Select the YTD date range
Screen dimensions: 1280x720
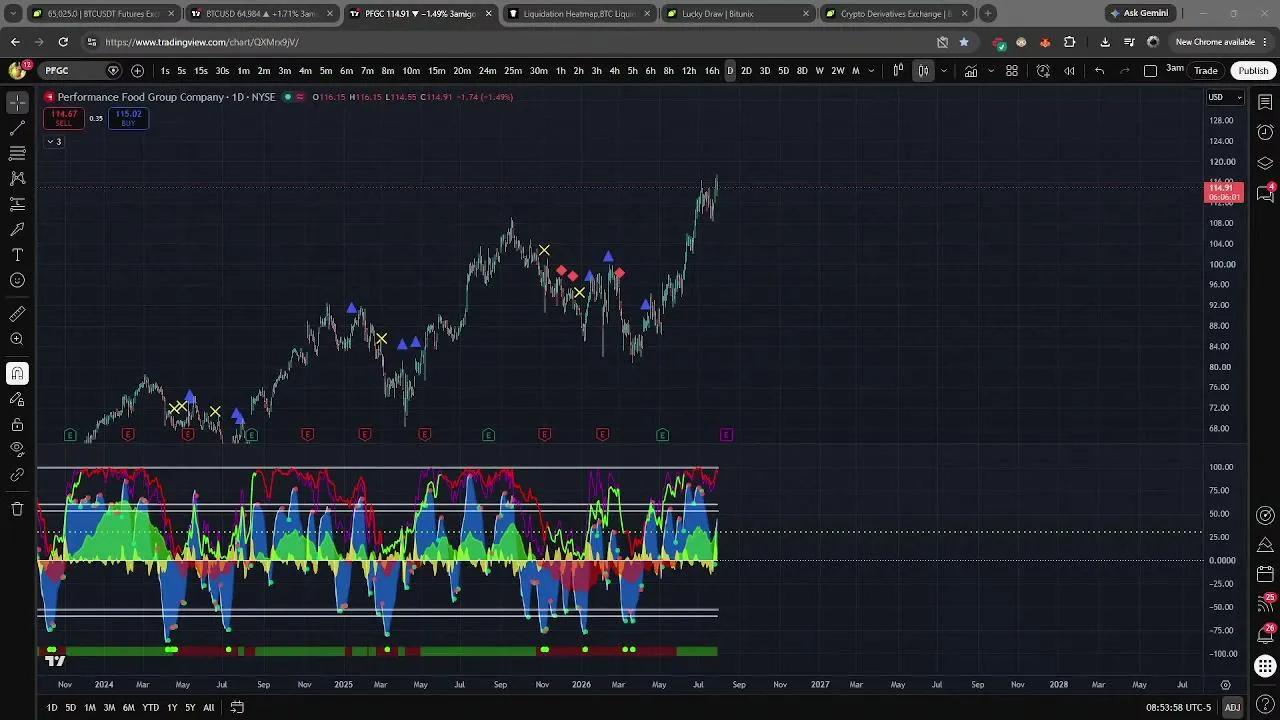point(150,708)
